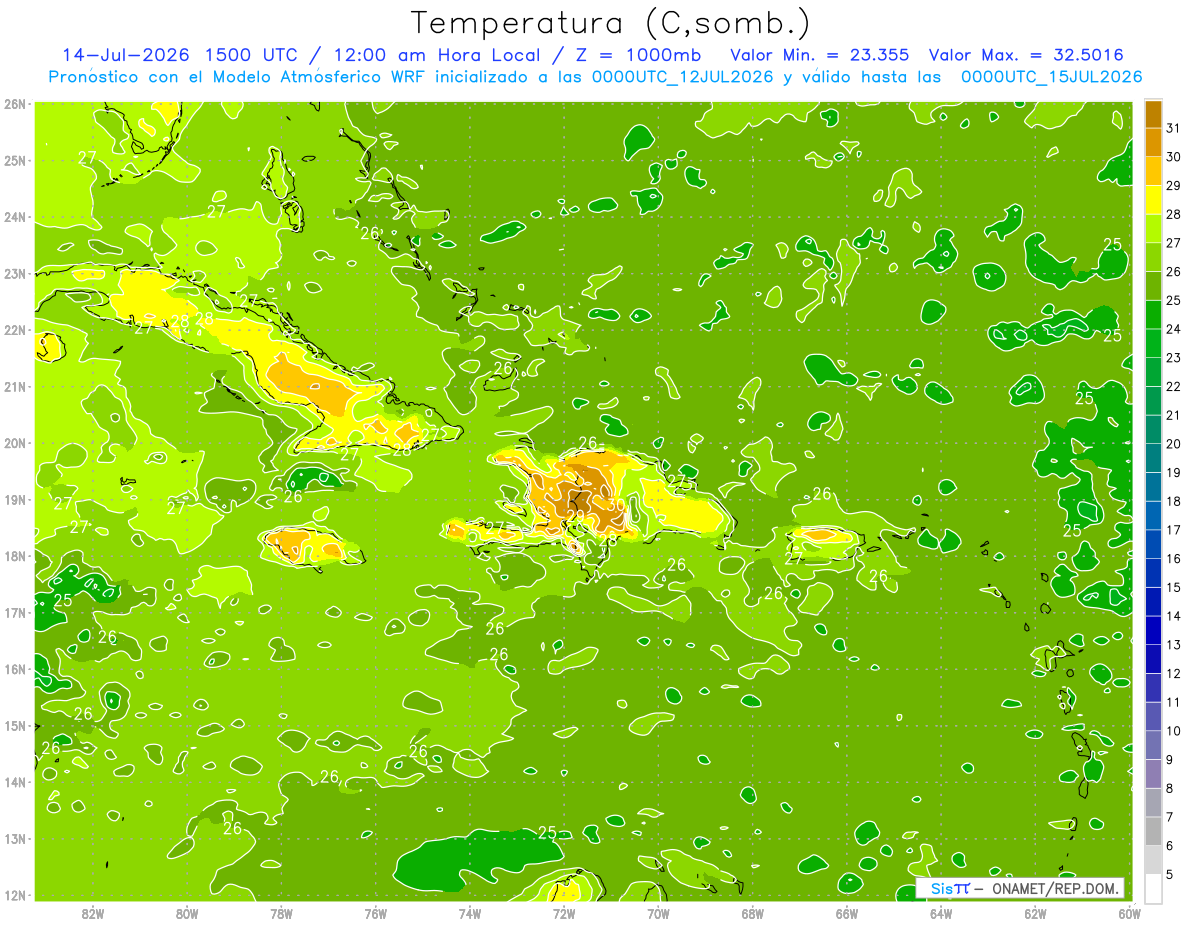Click the 22N latitude axis label
This screenshot has width=1200, height=927.
[x=15, y=330]
